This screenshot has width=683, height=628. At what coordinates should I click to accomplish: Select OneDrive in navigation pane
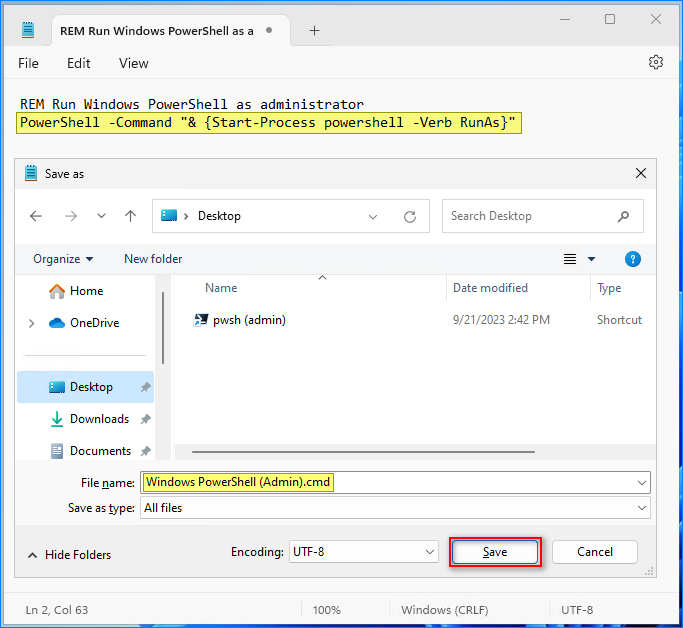click(x=84, y=323)
